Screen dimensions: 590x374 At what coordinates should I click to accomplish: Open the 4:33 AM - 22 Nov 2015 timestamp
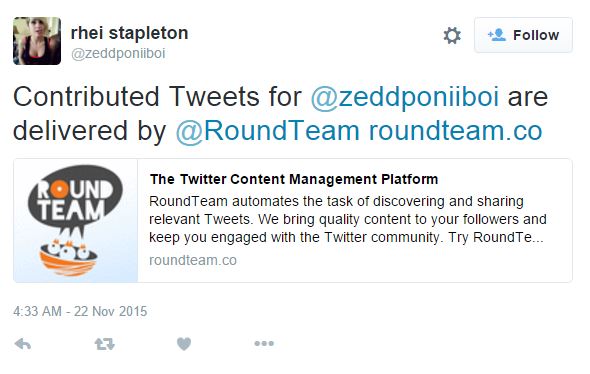click(x=80, y=312)
